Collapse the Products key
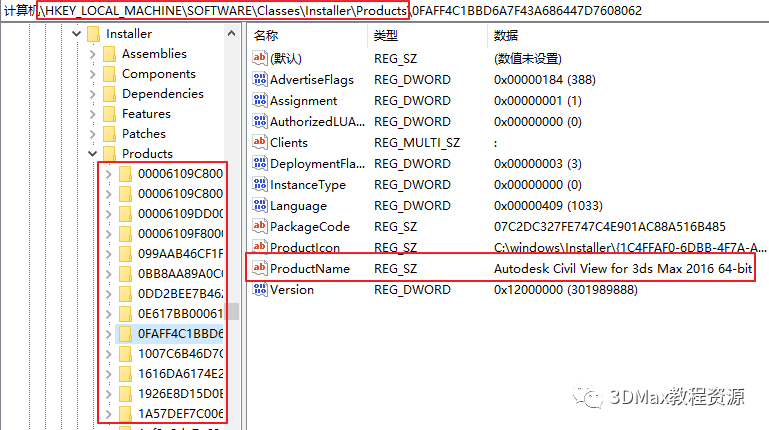This screenshot has height=430, width=769. [93, 153]
